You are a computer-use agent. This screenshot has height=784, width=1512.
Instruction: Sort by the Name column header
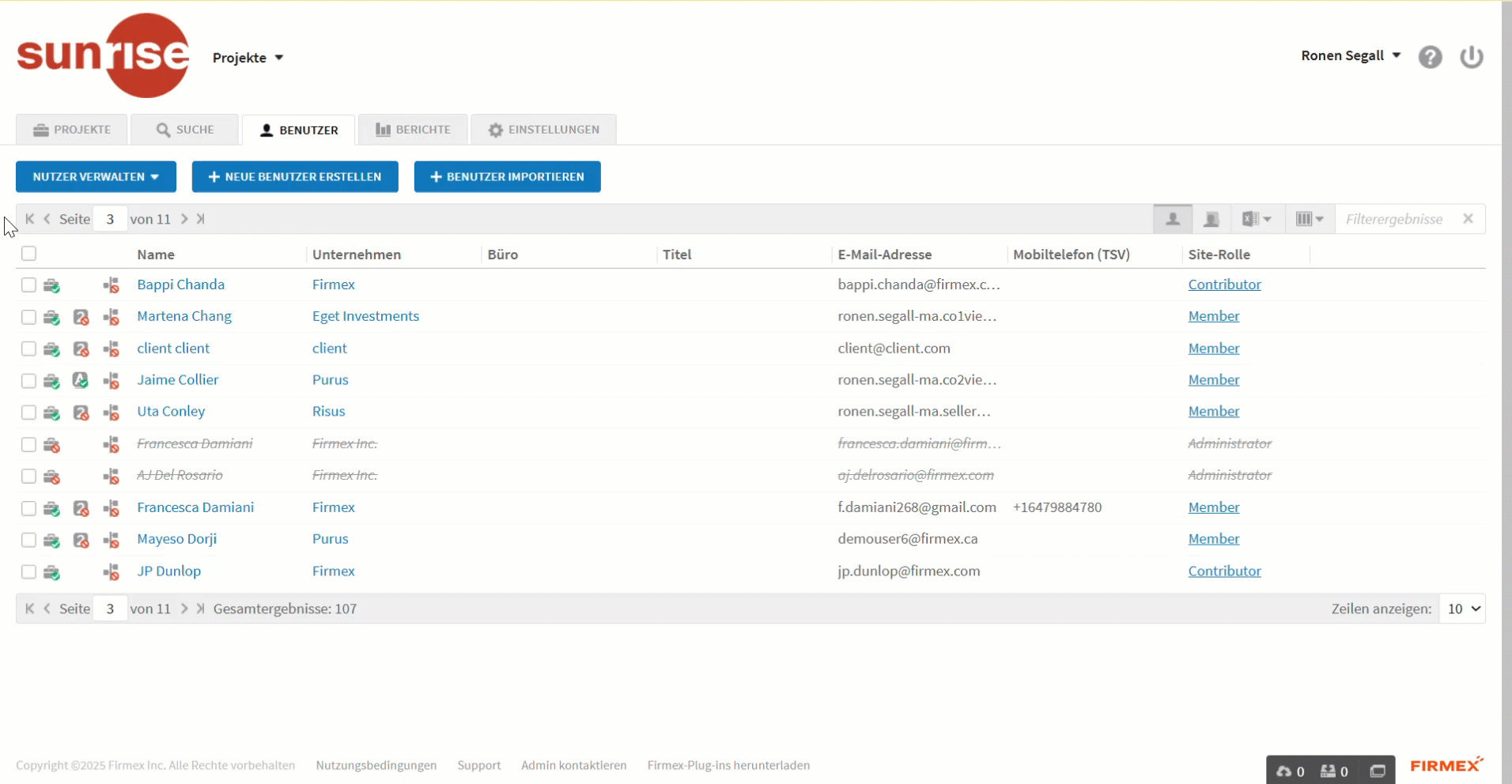tap(156, 254)
